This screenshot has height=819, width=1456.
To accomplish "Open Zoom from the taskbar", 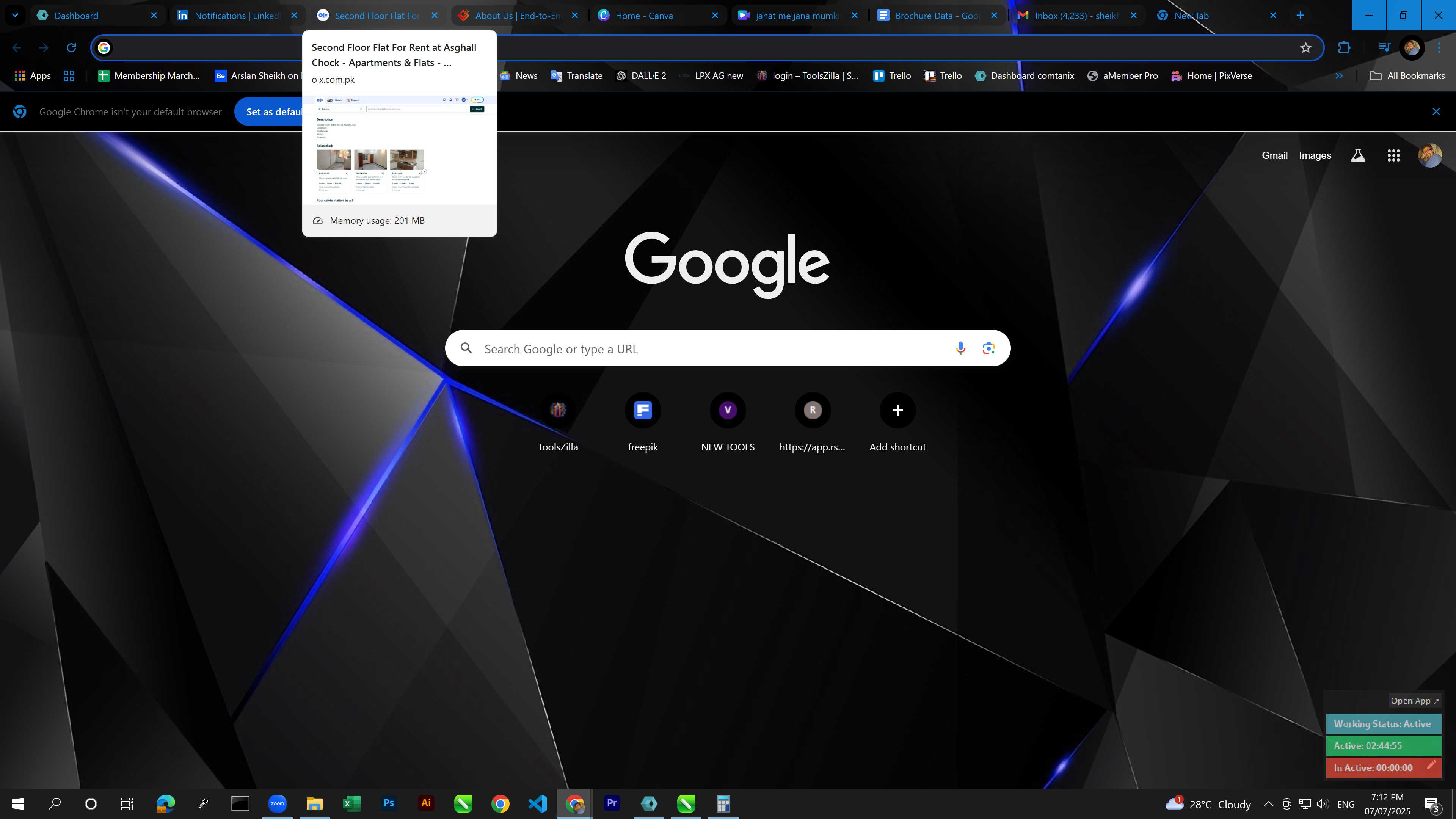I will [277, 803].
